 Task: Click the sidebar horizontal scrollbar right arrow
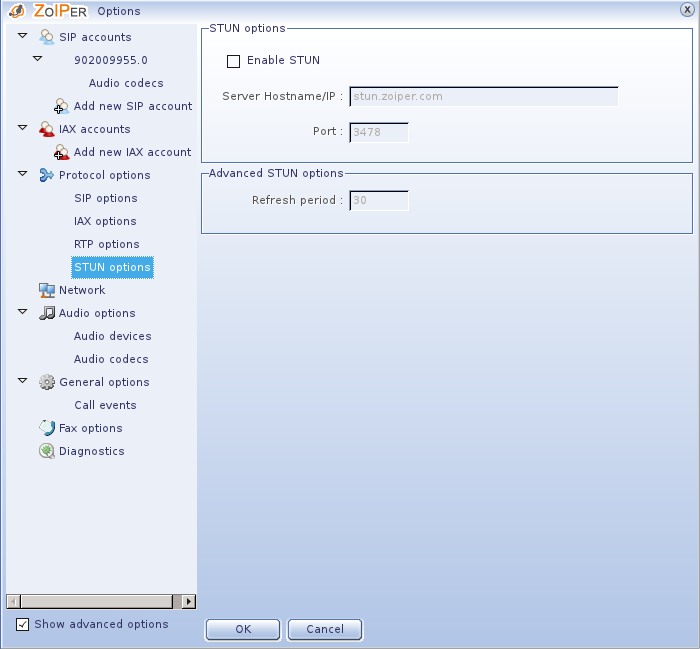[189, 601]
